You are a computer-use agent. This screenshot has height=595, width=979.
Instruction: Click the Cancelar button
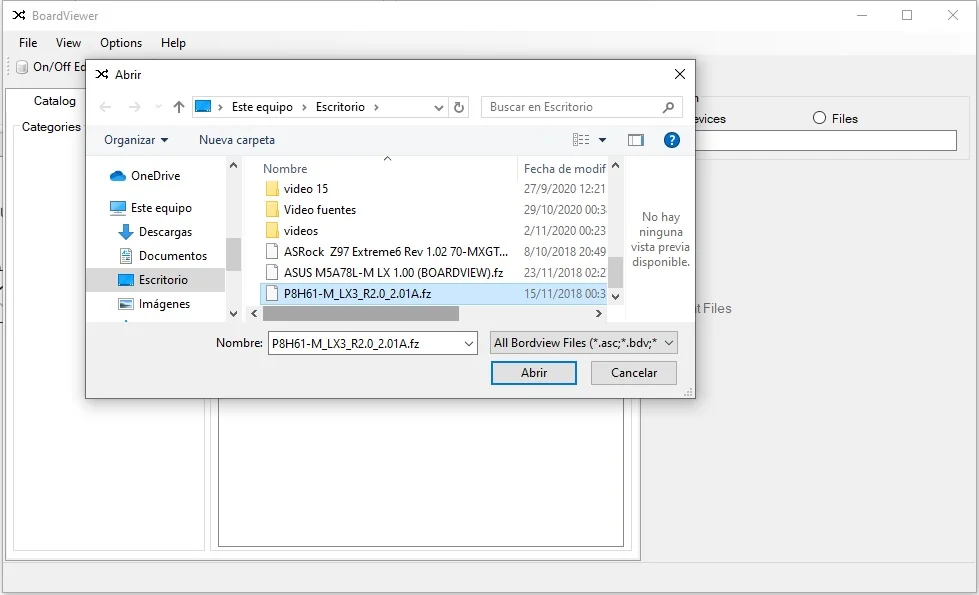pyautogui.click(x=634, y=373)
